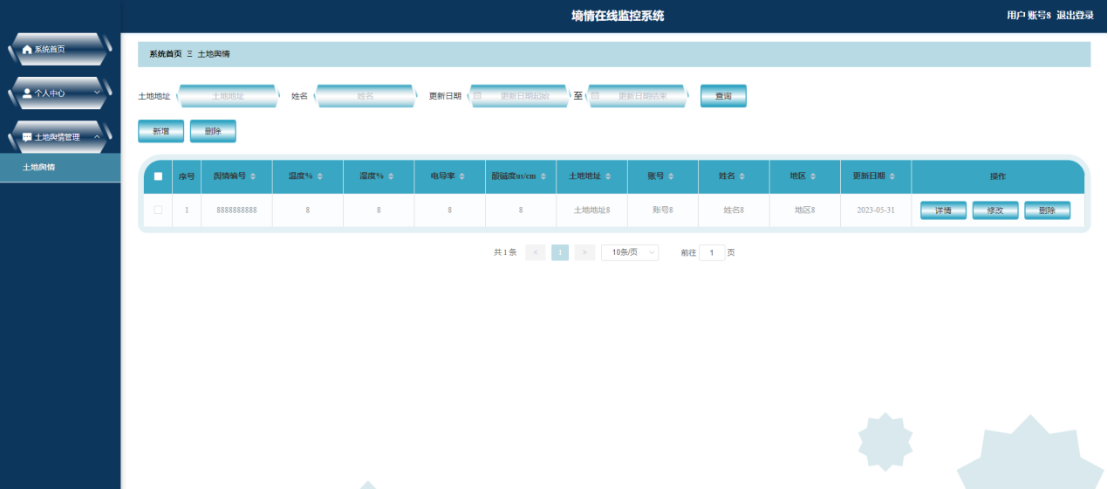This screenshot has height=489, width=1108.
Task: Click the 墒情在线监控系统 title
Action: point(618,16)
